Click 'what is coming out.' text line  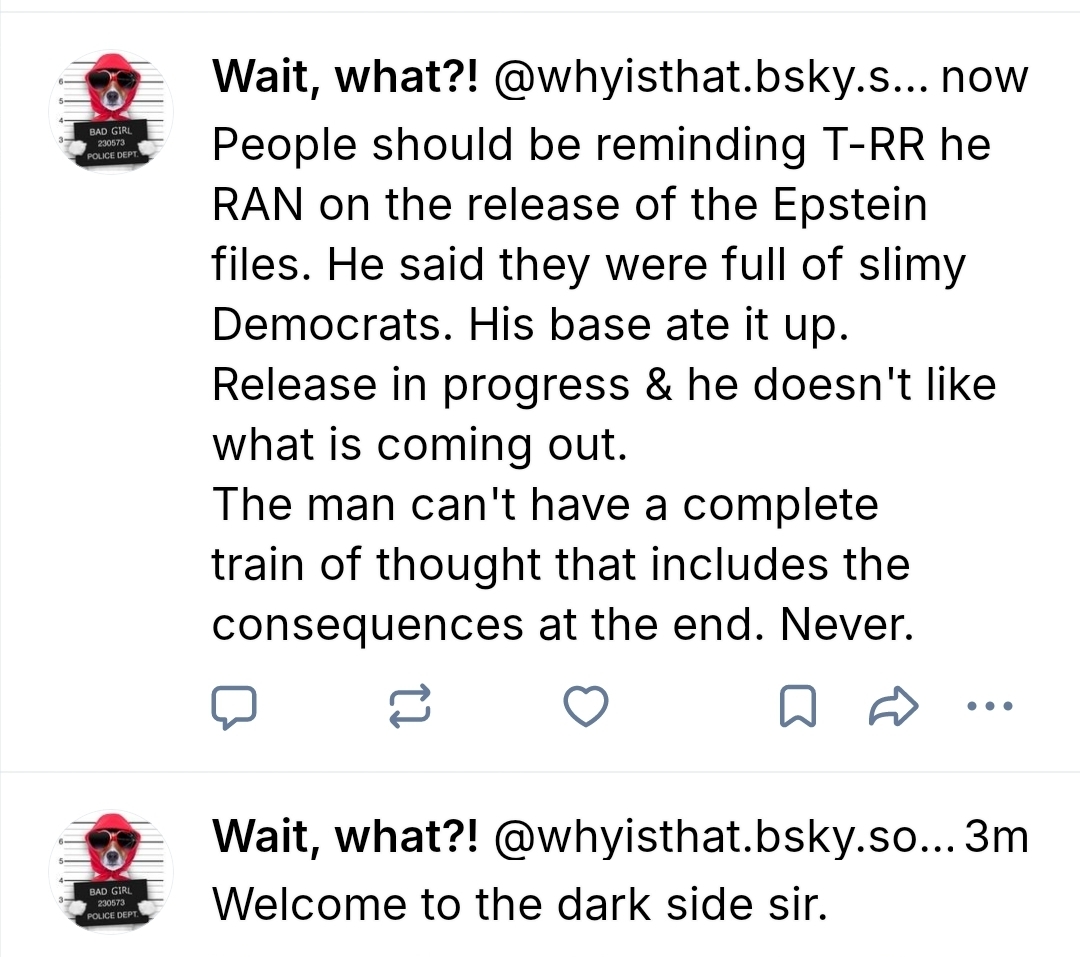click(x=419, y=445)
